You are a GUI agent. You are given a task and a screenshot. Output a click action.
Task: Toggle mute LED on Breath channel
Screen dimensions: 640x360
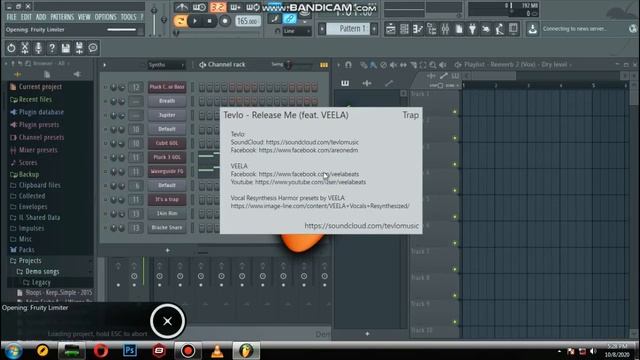click(105, 101)
